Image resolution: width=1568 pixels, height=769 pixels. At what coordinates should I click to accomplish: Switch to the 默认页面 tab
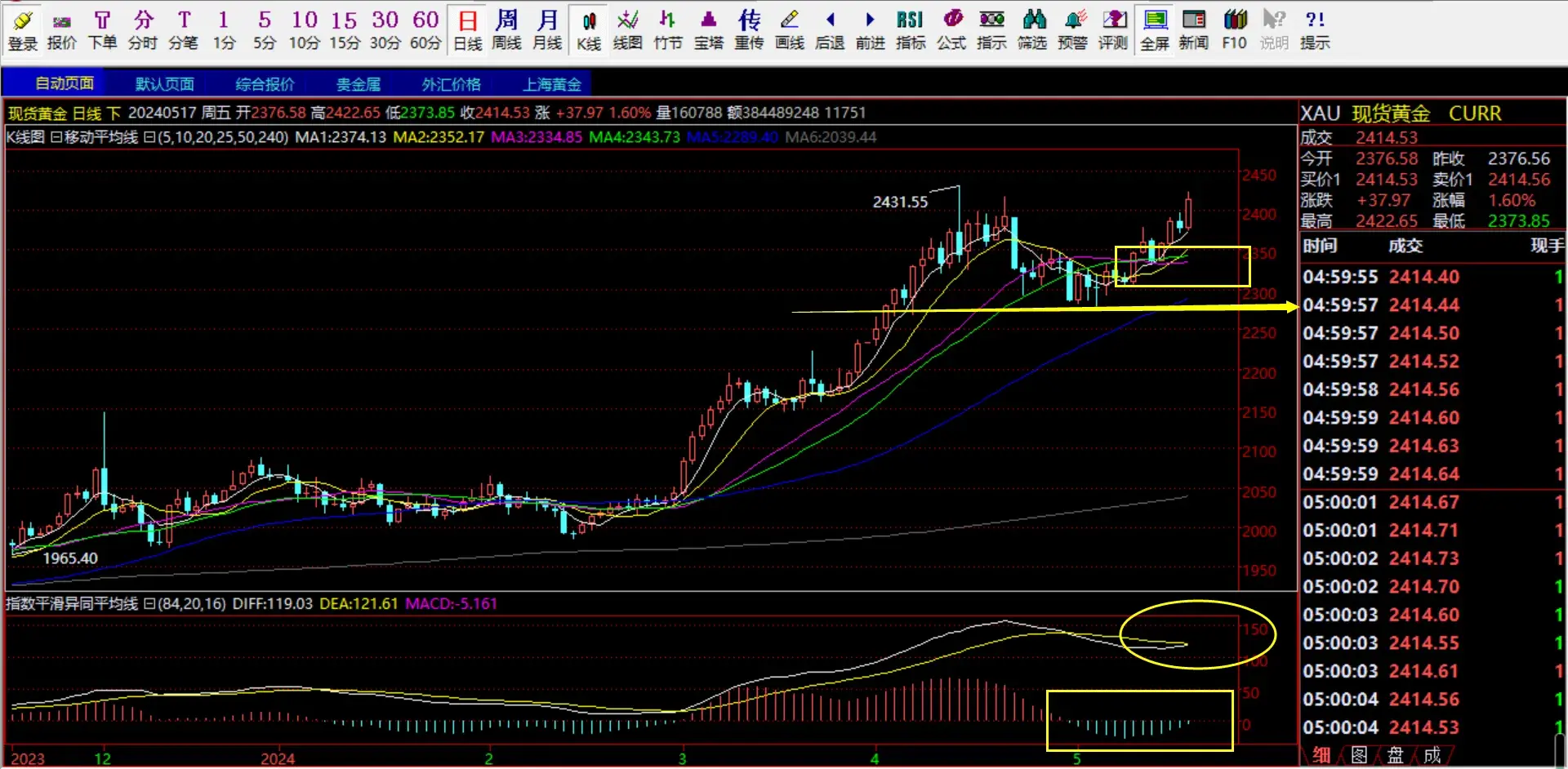[x=164, y=84]
